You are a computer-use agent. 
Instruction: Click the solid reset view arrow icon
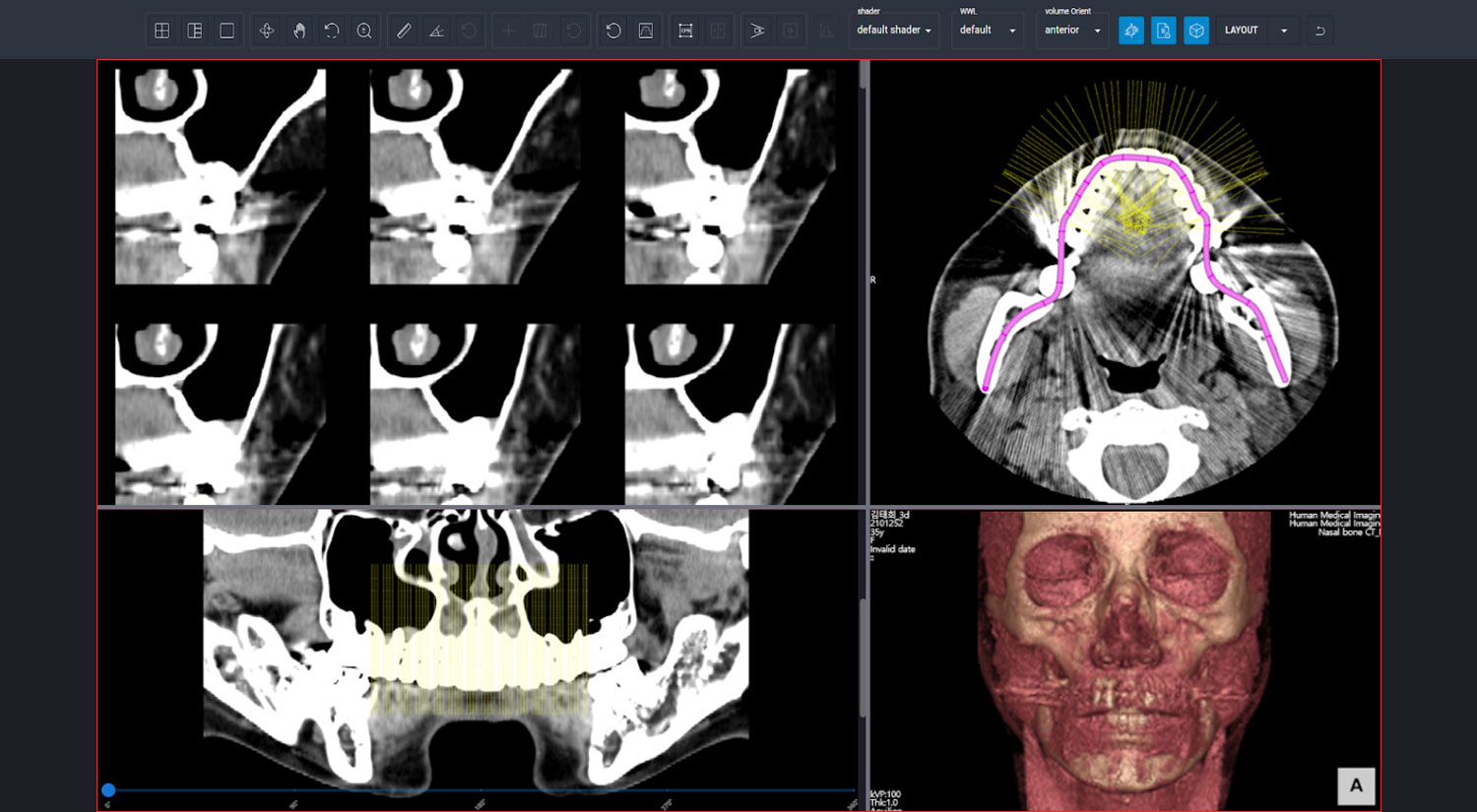click(613, 31)
